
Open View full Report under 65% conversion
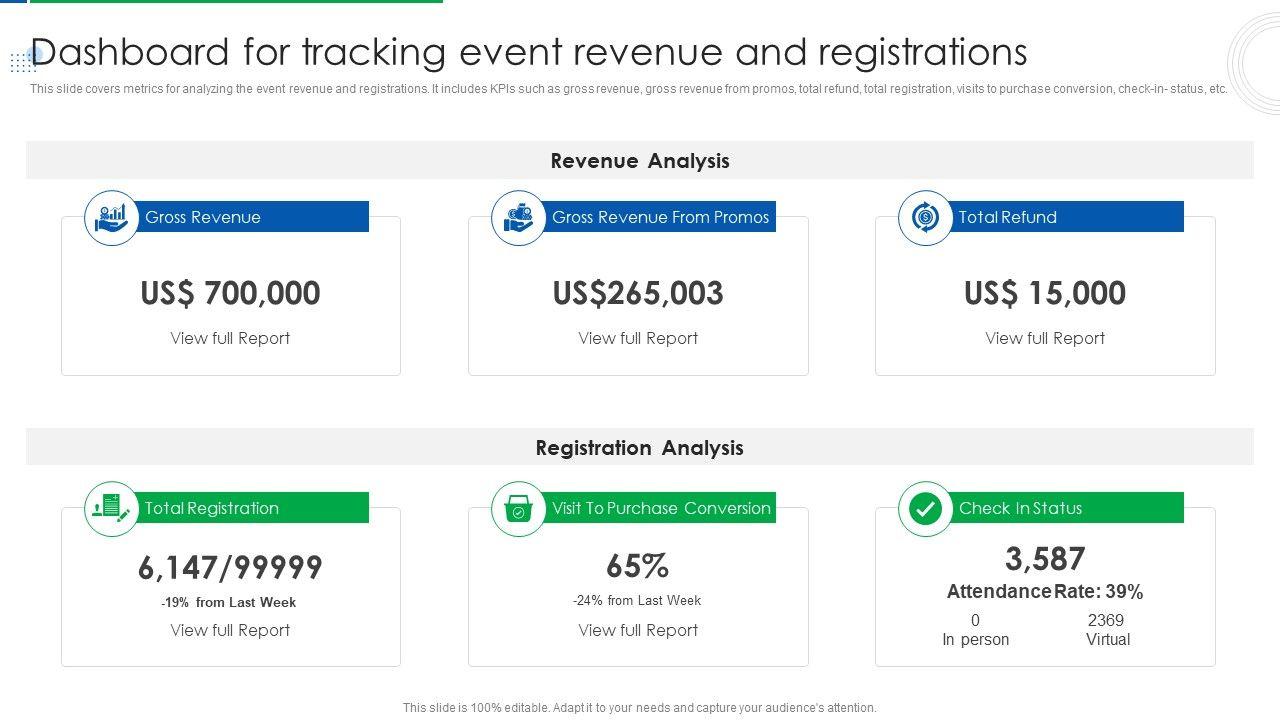click(638, 630)
